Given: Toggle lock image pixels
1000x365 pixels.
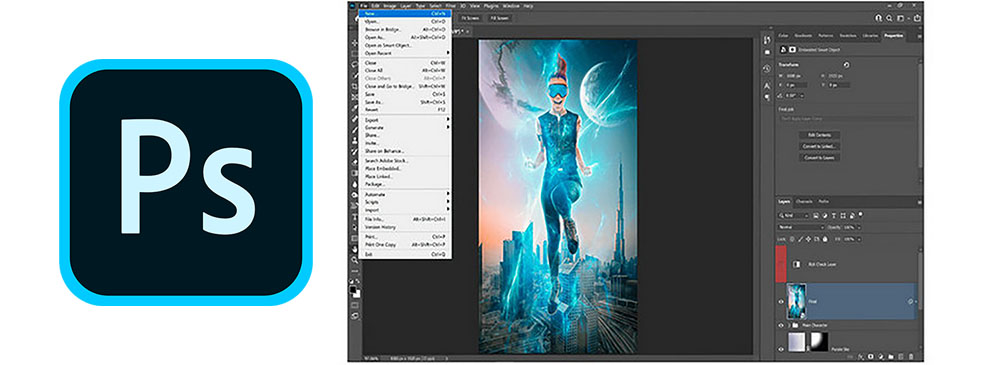Looking at the screenshot, I should tap(800, 239).
